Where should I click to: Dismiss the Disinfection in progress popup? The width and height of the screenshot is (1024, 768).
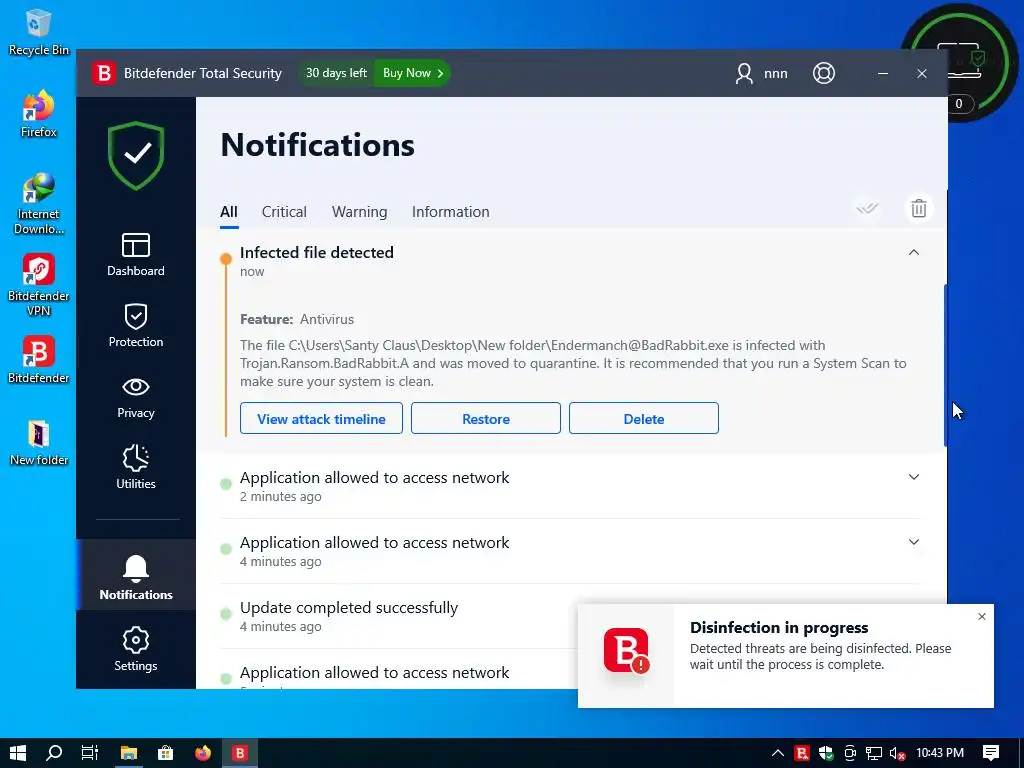[x=982, y=616]
